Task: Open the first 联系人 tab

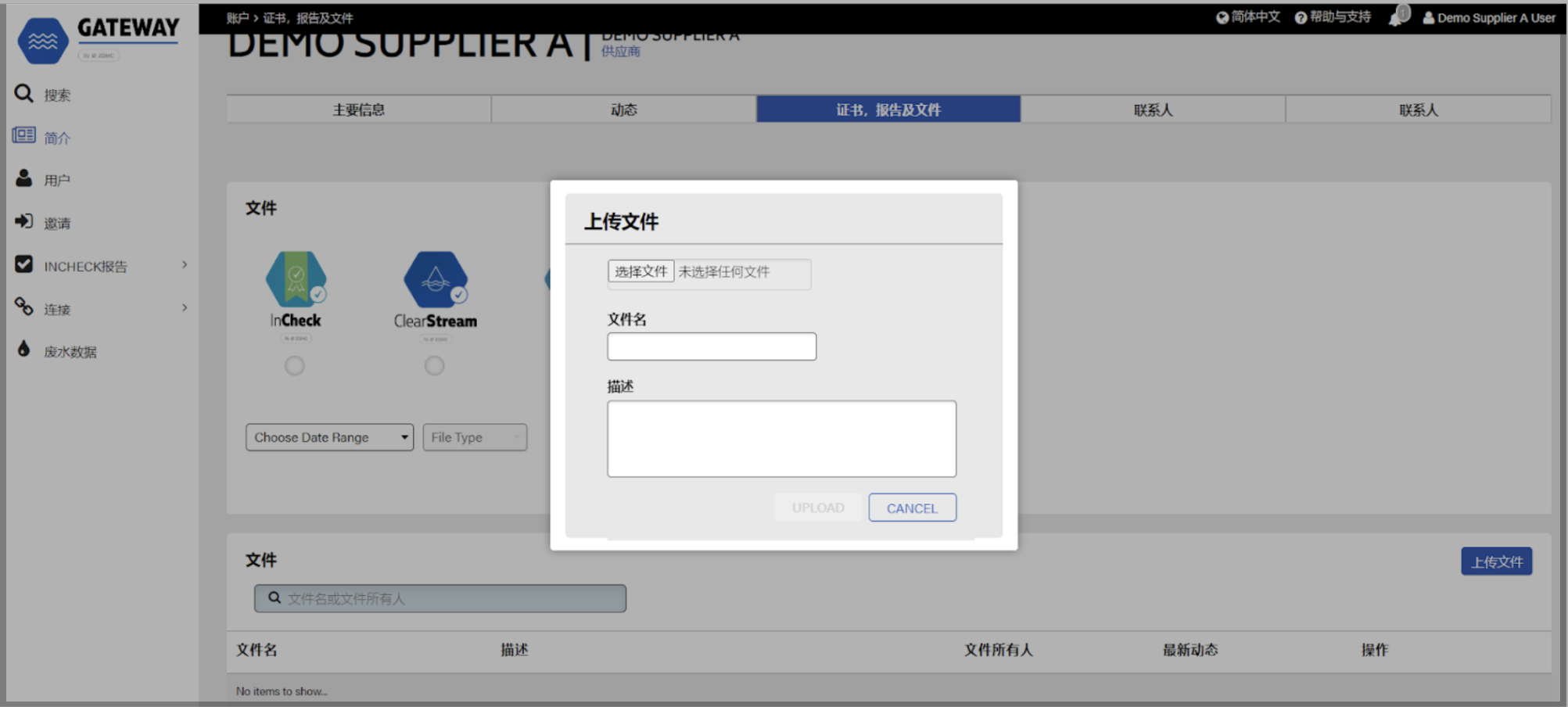Action: 1154,109
